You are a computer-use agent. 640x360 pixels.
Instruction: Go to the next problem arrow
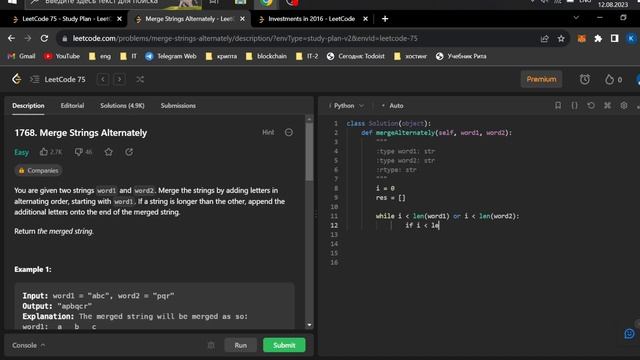[x=119, y=79]
